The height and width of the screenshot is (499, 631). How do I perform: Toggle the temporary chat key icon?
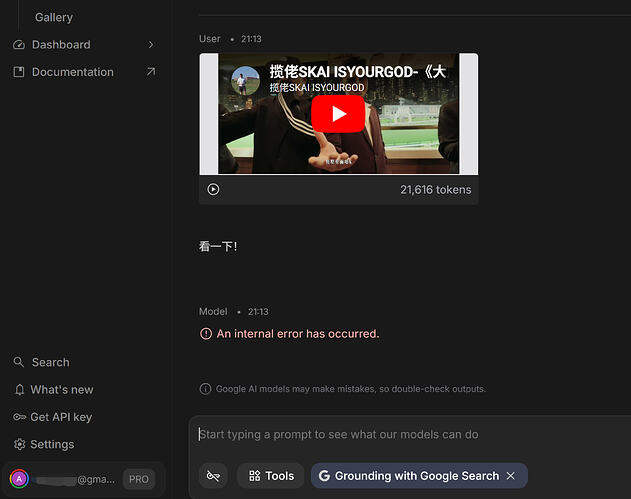(x=213, y=476)
